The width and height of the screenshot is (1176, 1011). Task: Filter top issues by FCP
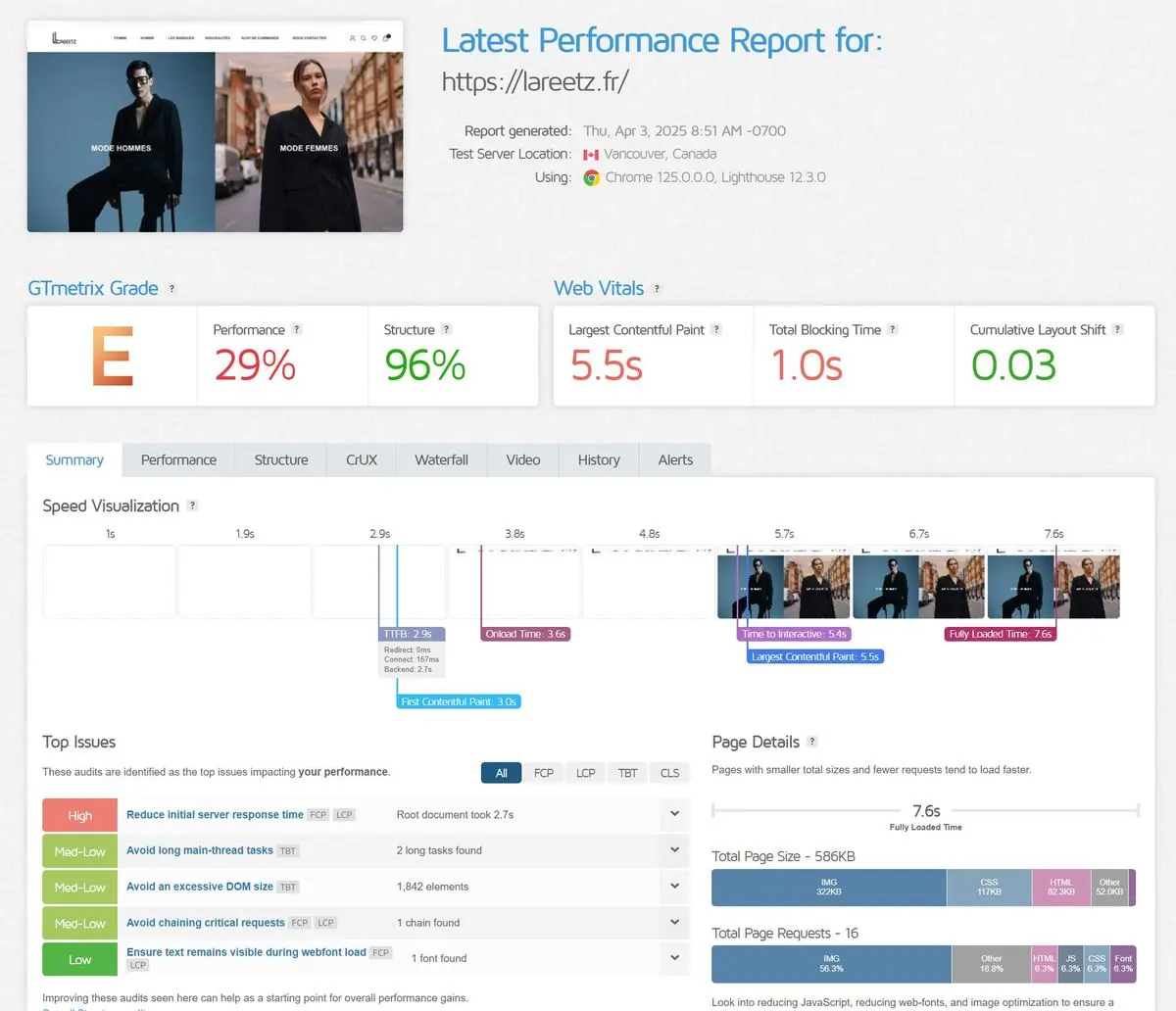pyautogui.click(x=544, y=773)
